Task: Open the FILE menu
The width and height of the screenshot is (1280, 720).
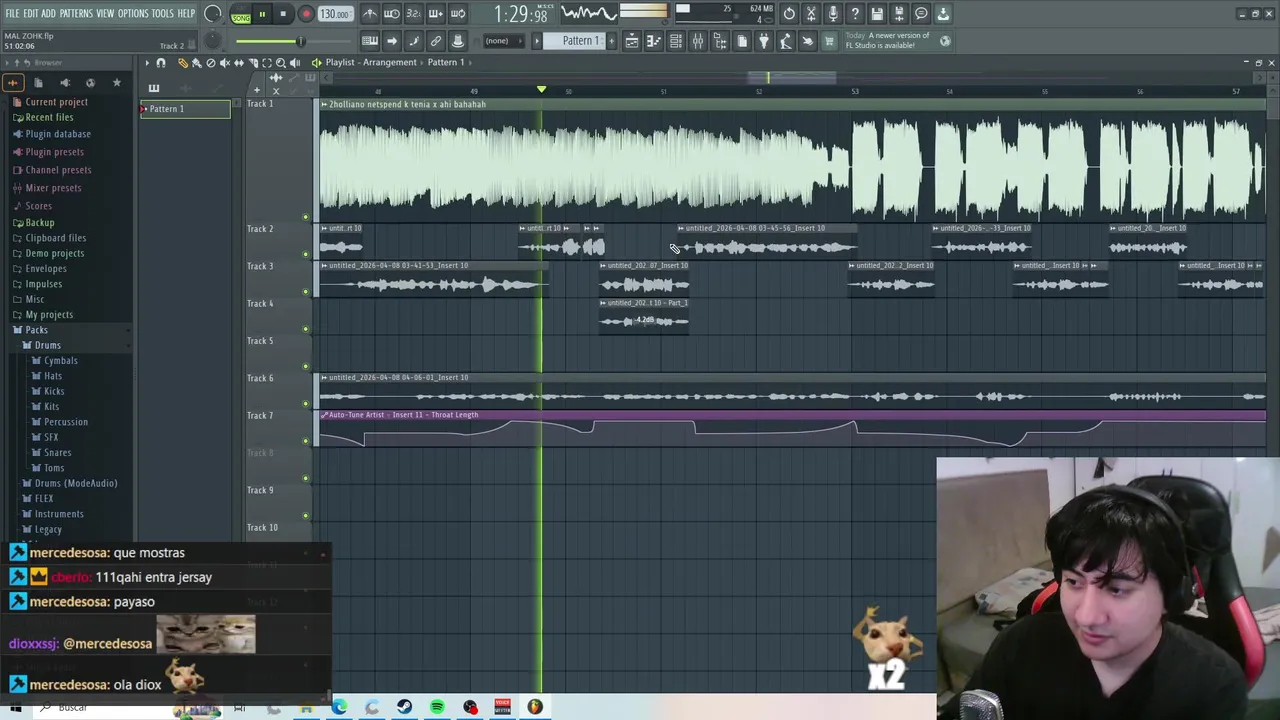Action: pyautogui.click(x=12, y=14)
